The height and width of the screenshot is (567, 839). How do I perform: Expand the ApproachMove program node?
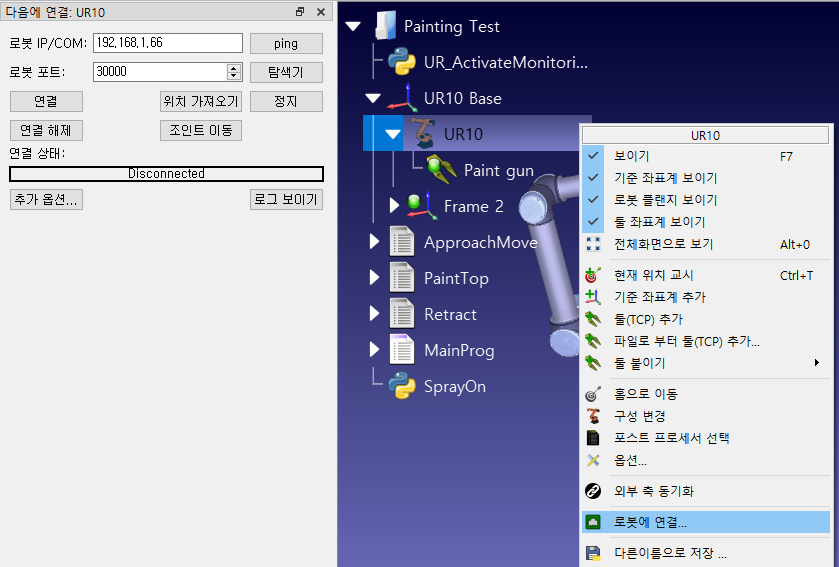[x=374, y=242]
